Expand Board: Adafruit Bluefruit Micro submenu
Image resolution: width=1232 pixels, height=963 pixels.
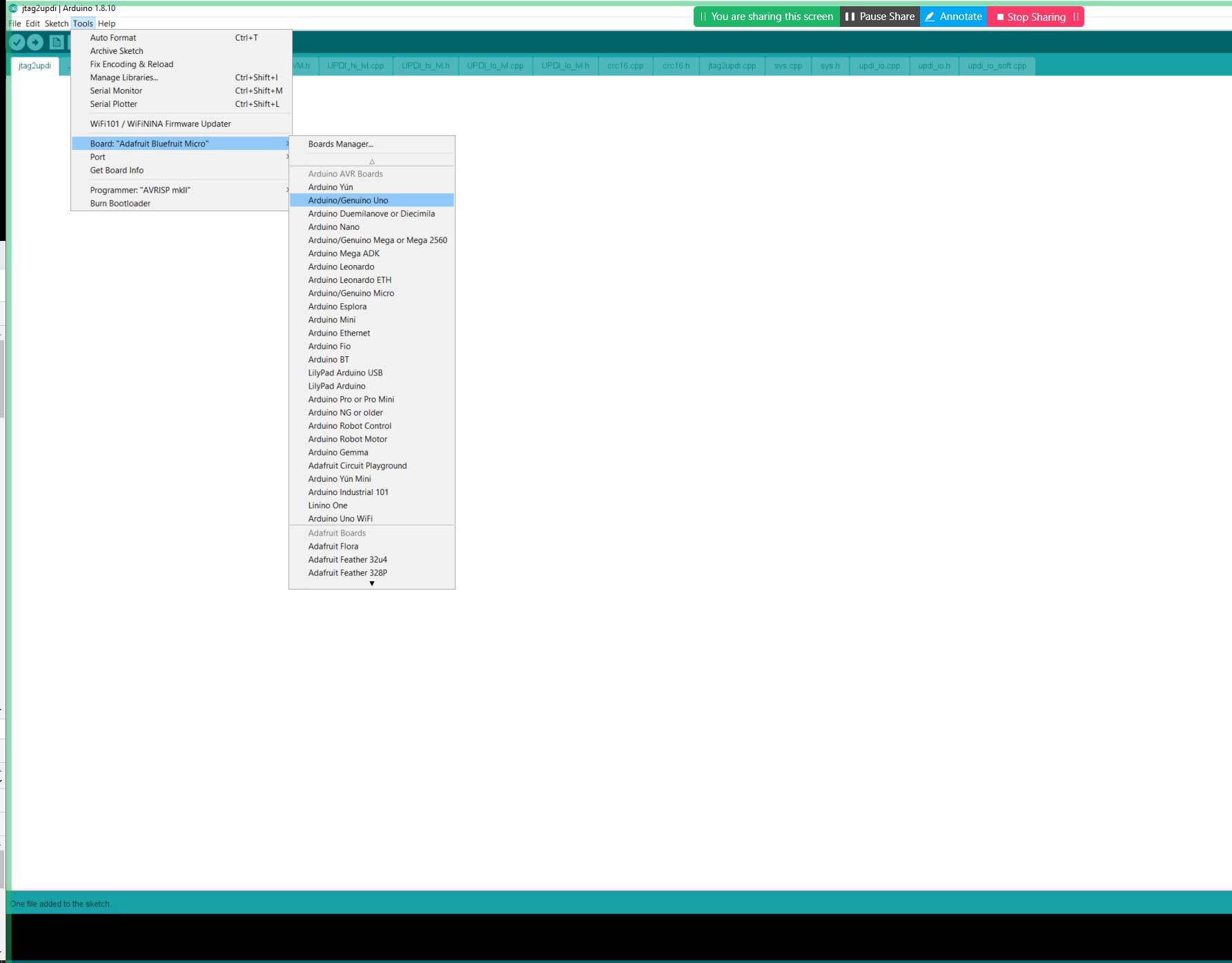182,144
